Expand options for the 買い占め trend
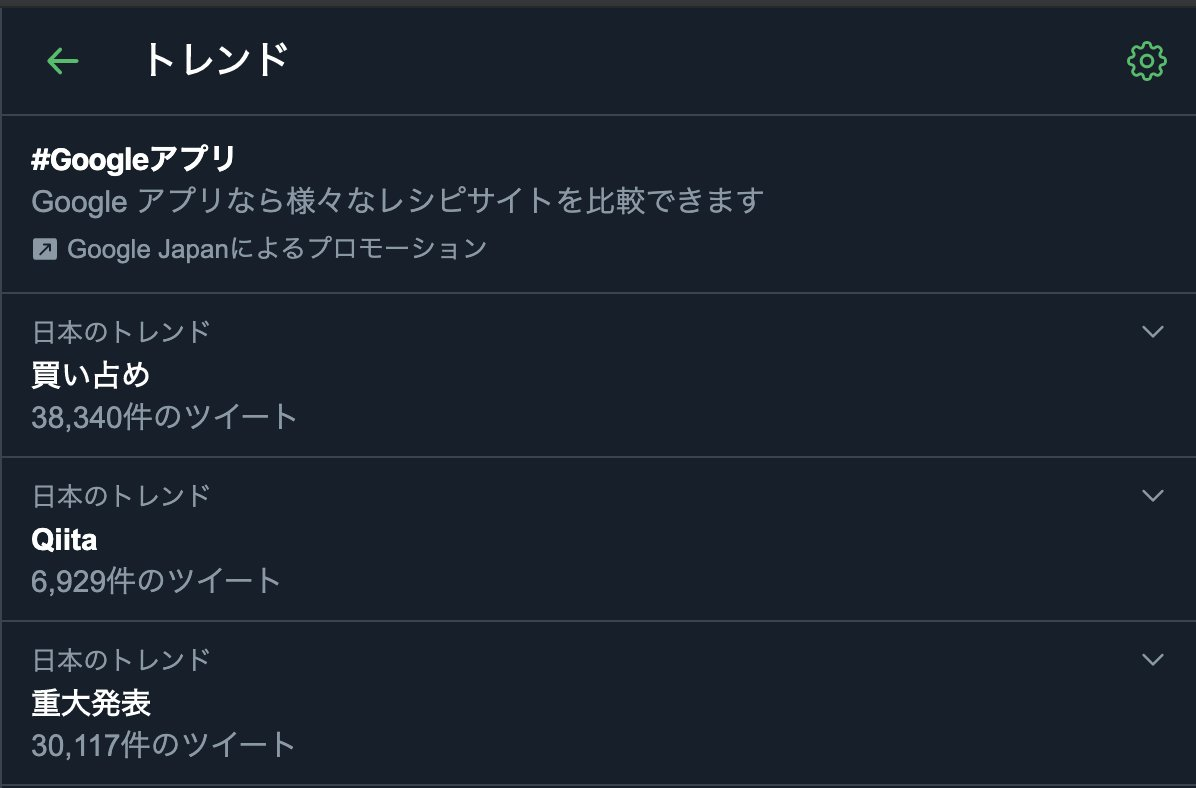The width and height of the screenshot is (1196, 788). tap(1152, 331)
